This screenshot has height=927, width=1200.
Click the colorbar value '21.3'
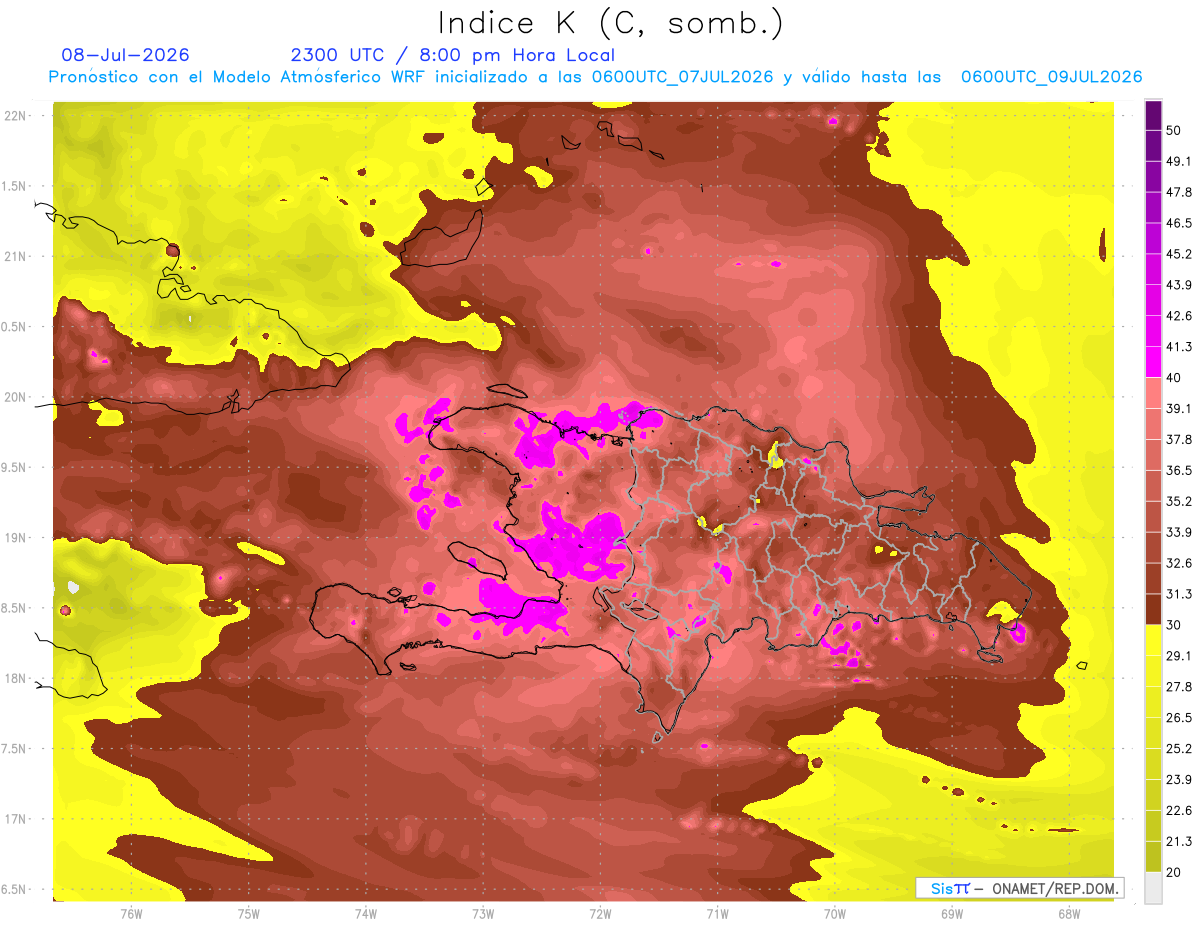(x=1178, y=841)
